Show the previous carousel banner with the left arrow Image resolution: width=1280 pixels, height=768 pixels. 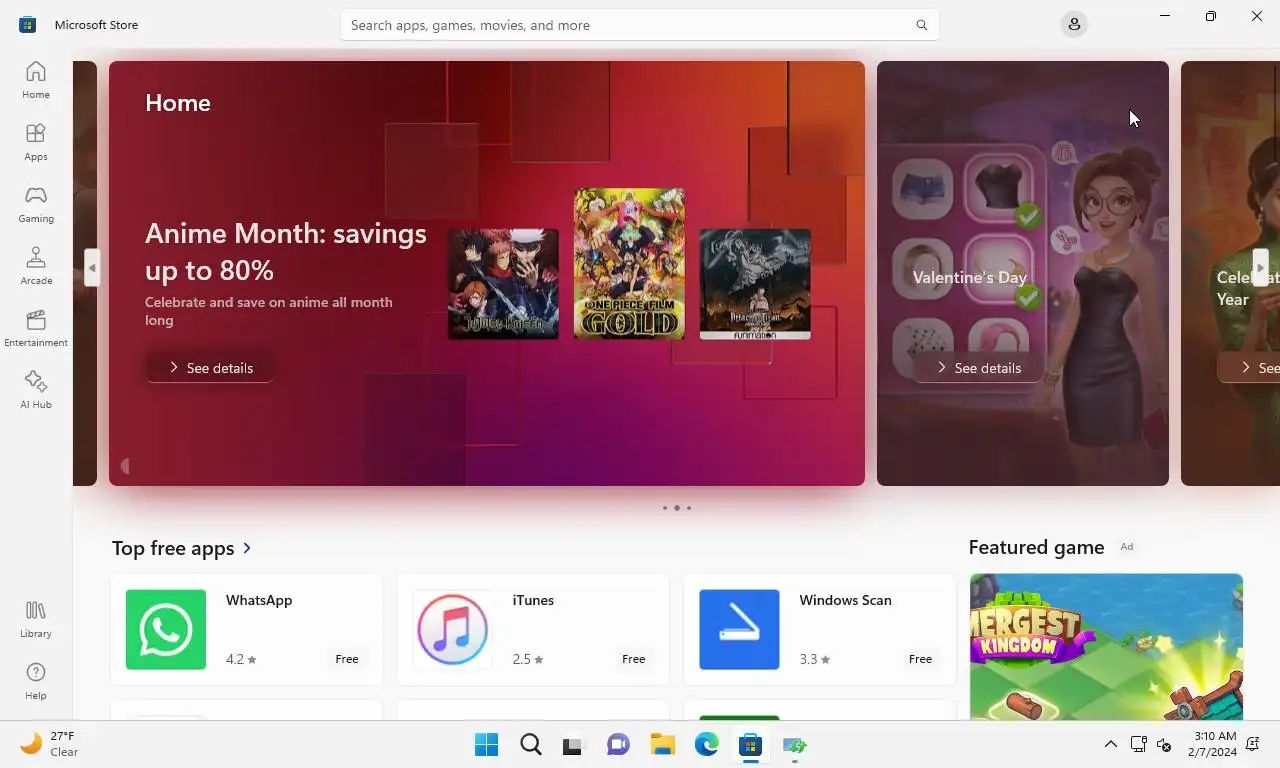pyautogui.click(x=92, y=268)
